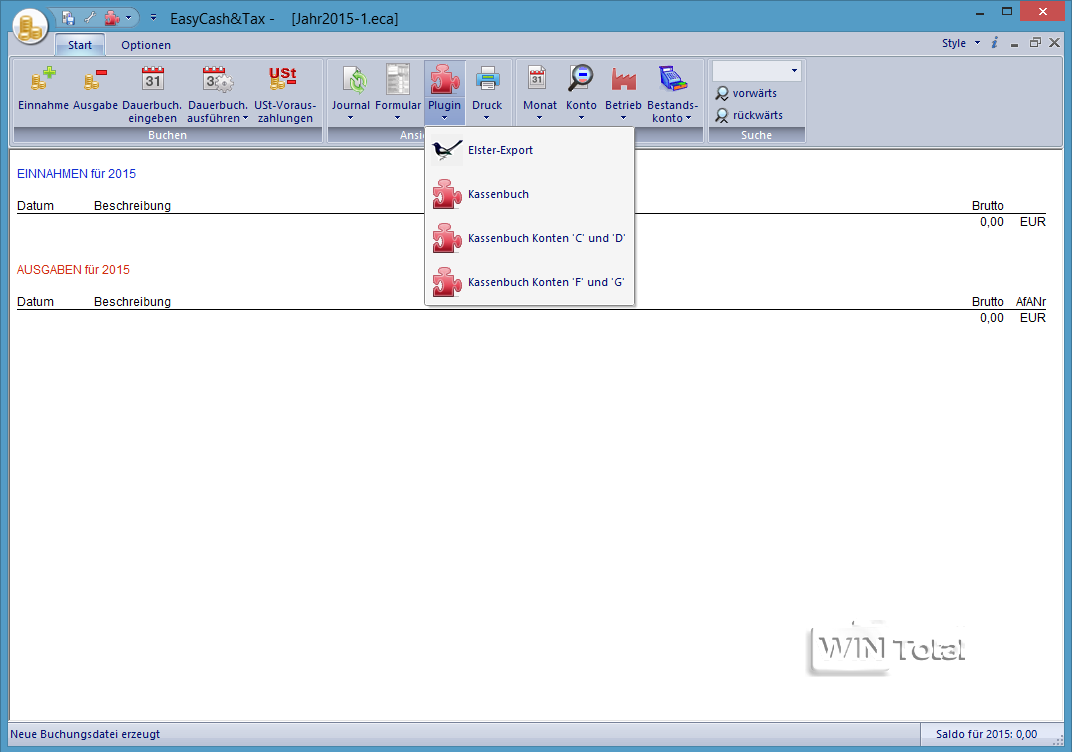Click AUSGABEN für 2015 heading

[x=73, y=269]
